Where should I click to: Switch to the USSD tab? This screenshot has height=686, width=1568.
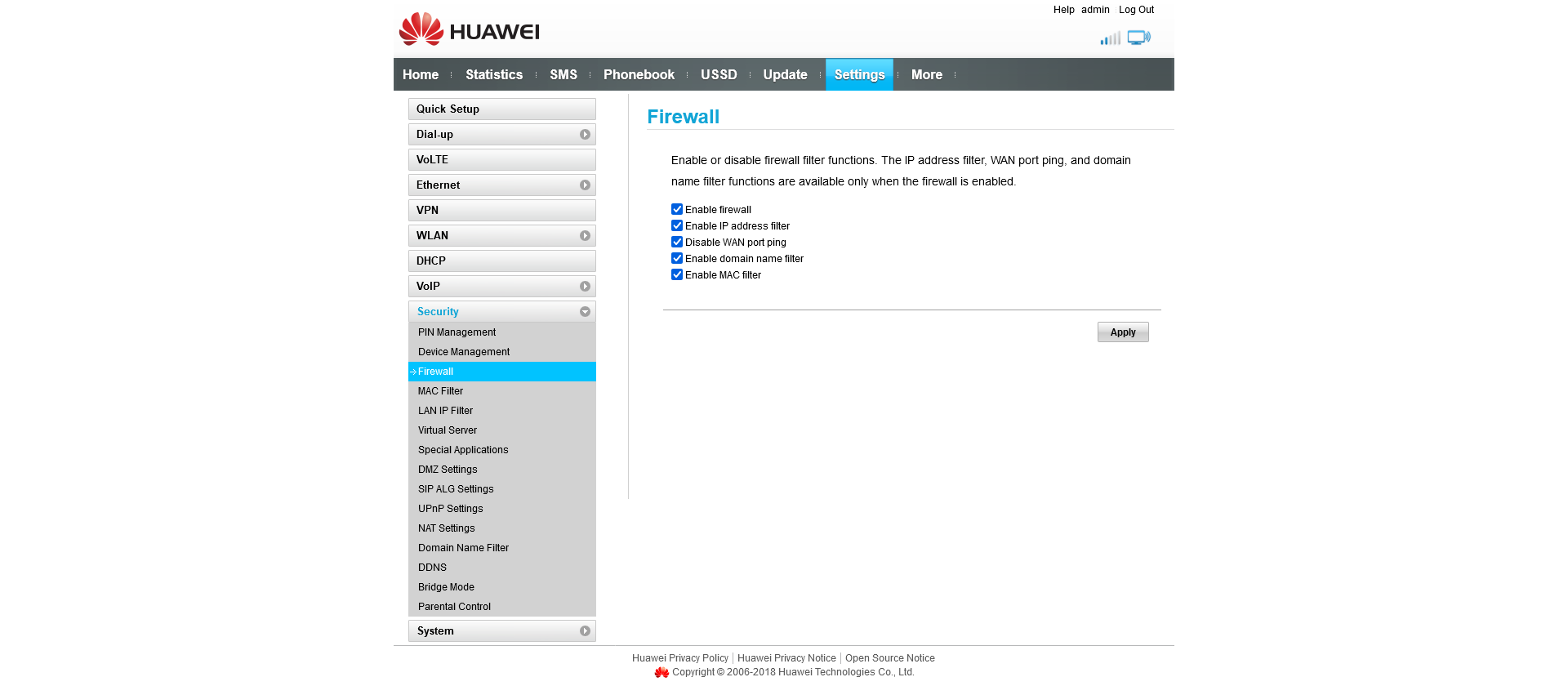(719, 74)
